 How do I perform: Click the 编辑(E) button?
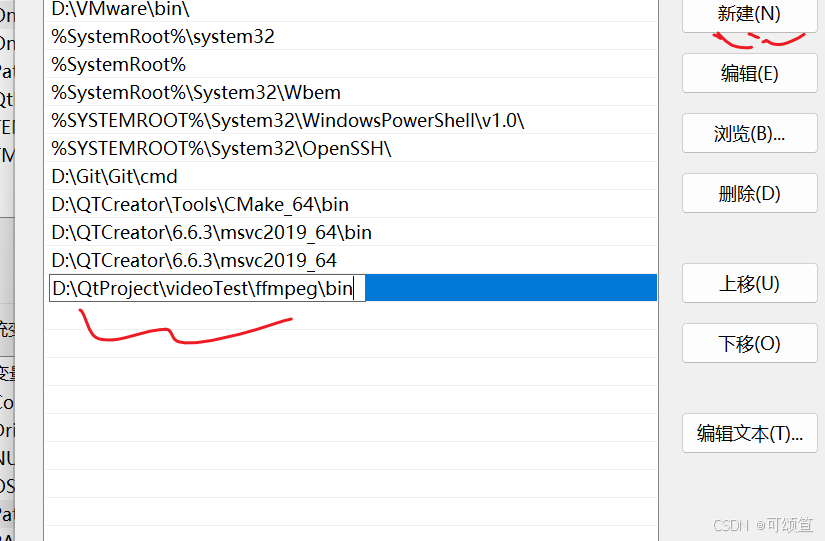pyautogui.click(x=750, y=73)
